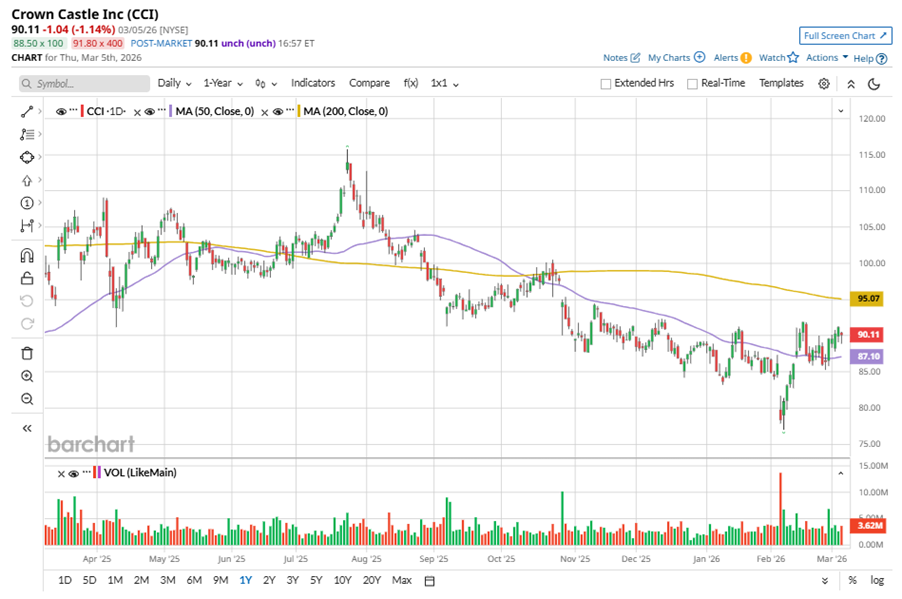
Task: Open the f(x) expressions menu
Action: [x=411, y=83]
